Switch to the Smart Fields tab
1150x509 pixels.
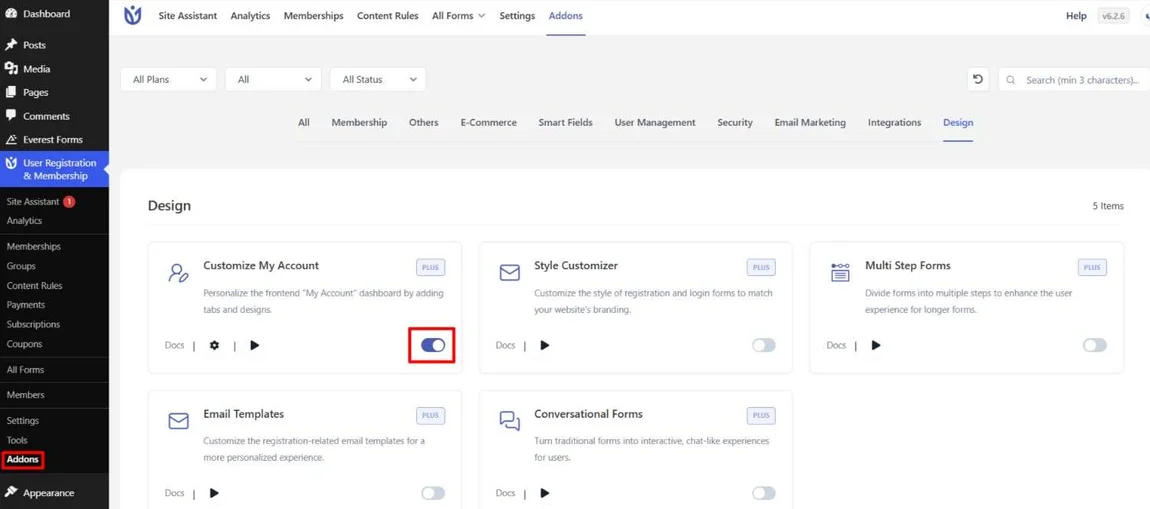565,122
